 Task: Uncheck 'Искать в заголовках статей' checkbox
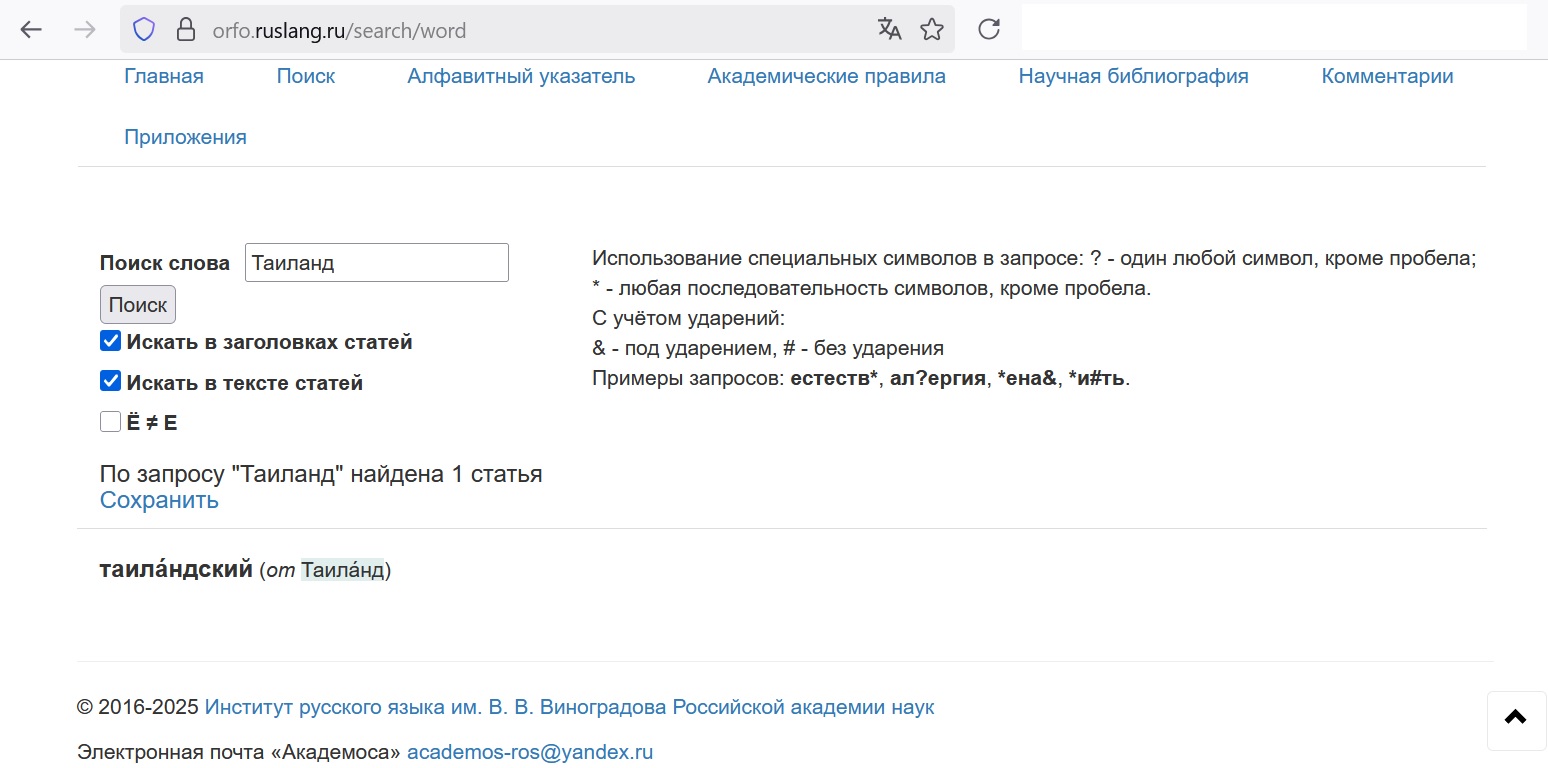[110, 342]
